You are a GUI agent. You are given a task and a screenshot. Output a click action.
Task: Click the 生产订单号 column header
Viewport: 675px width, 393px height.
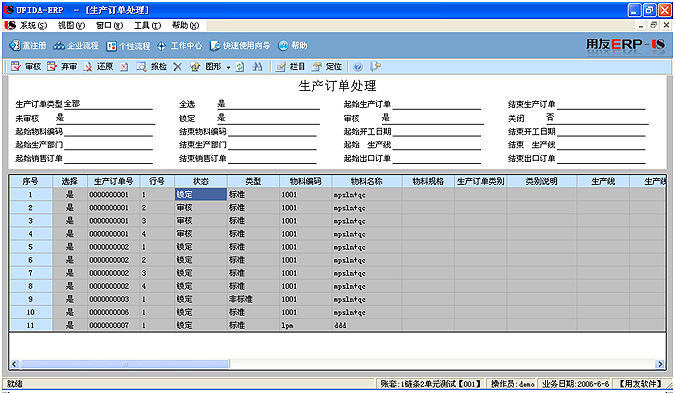pos(114,181)
